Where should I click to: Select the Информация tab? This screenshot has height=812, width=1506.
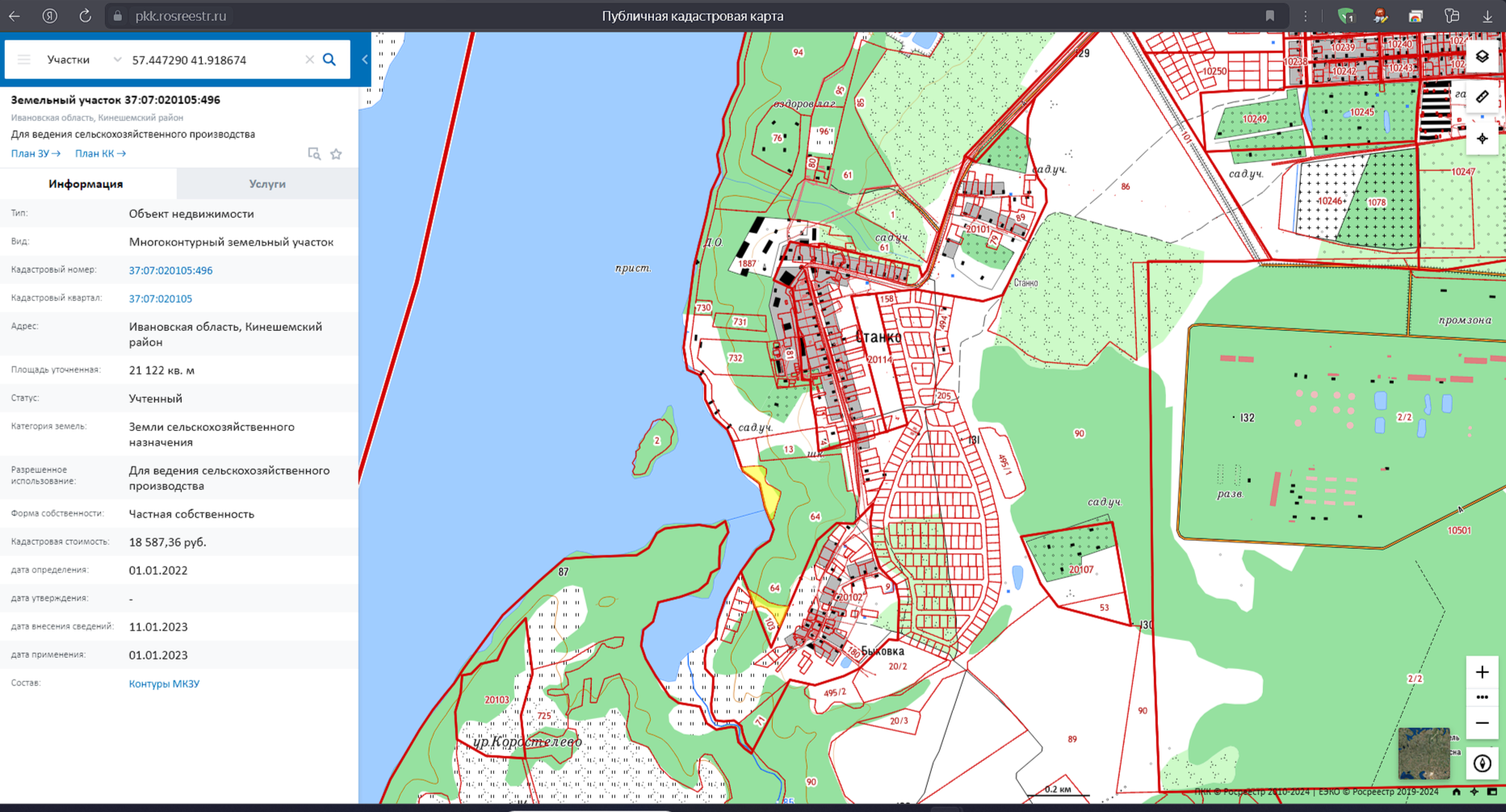(86, 184)
